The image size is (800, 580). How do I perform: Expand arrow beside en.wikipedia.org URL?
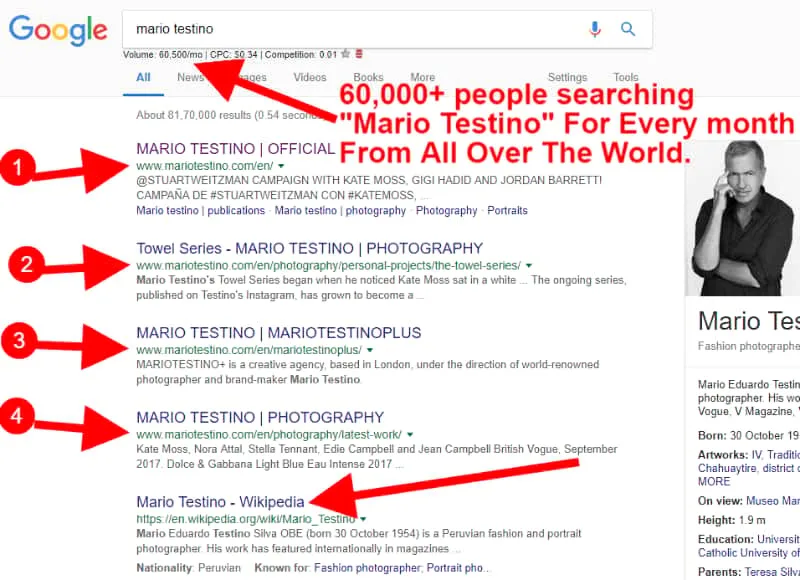363,519
